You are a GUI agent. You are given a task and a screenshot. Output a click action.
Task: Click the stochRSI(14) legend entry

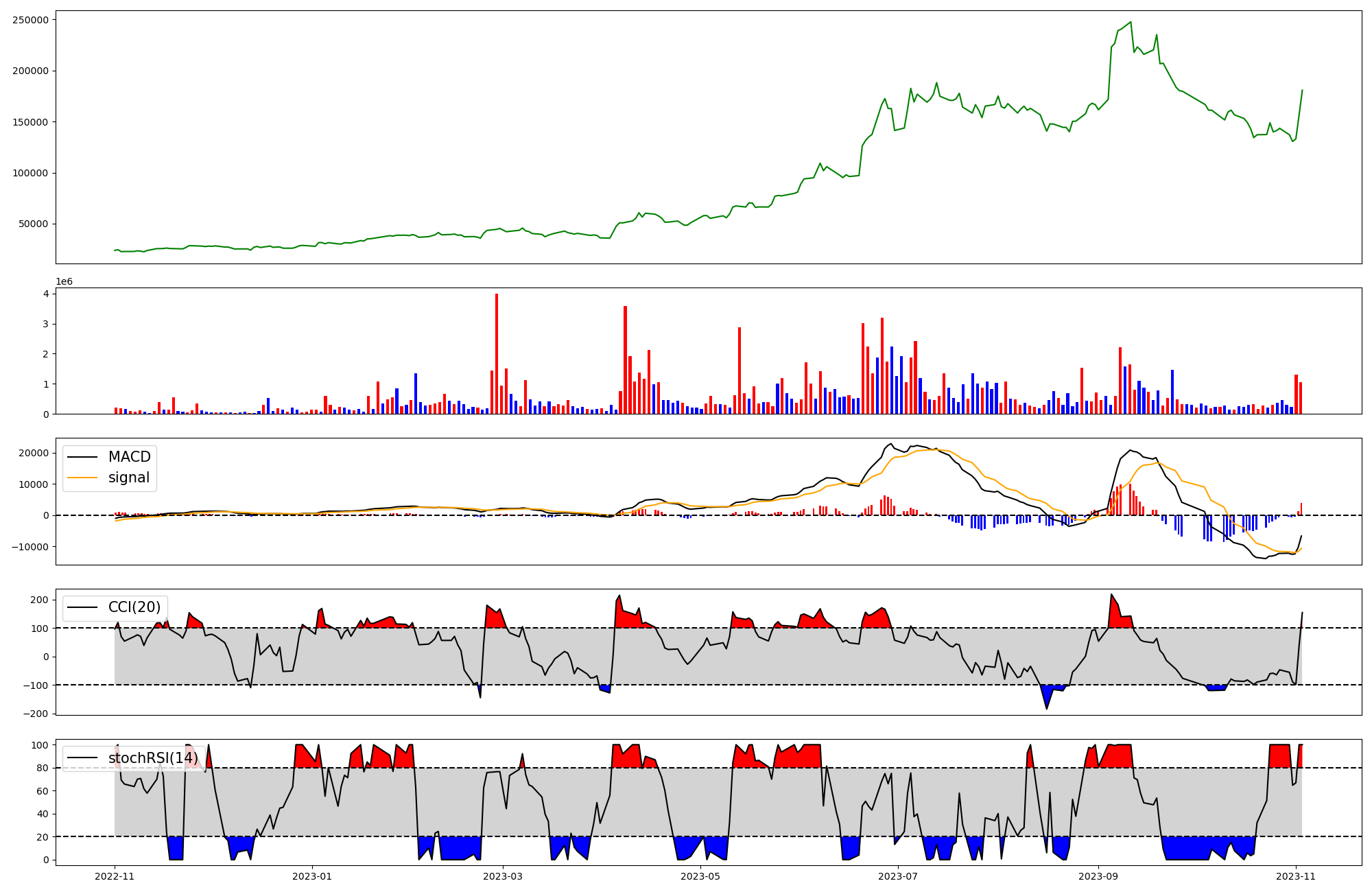pyautogui.click(x=152, y=758)
